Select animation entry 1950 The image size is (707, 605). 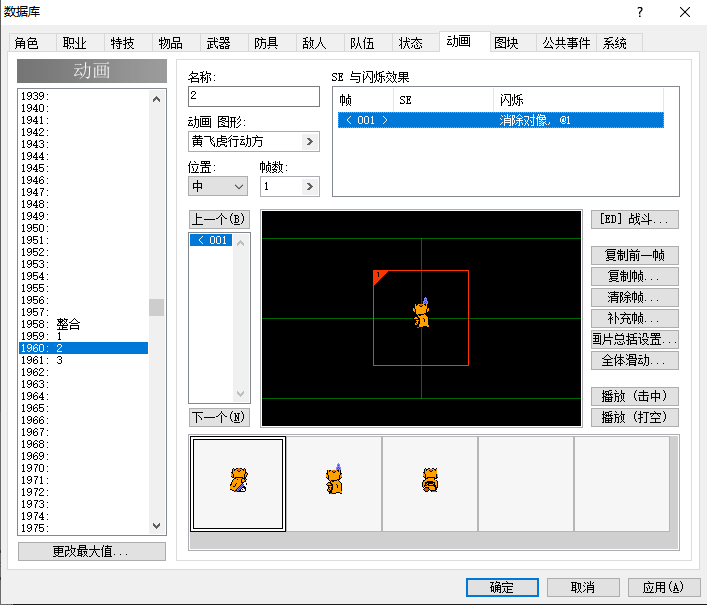coord(83,228)
